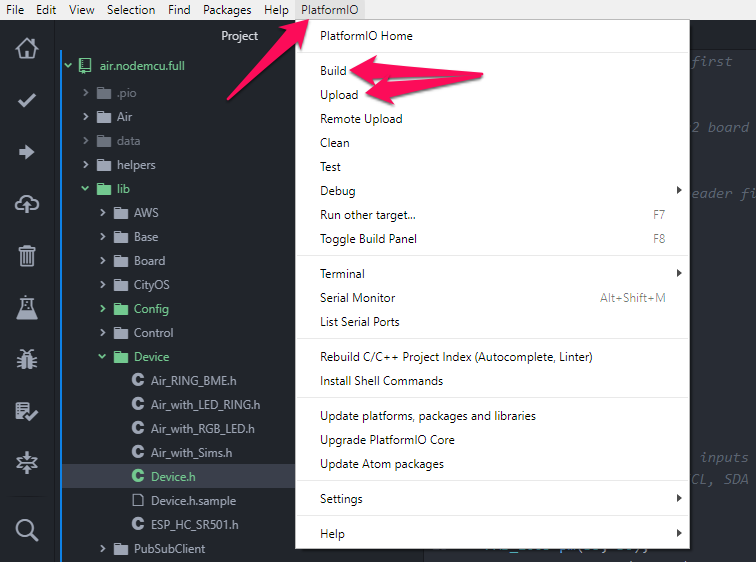This screenshot has height=562, width=756.
Task: Click the checkmark Build toolbar icon
Action: [27, 100]
